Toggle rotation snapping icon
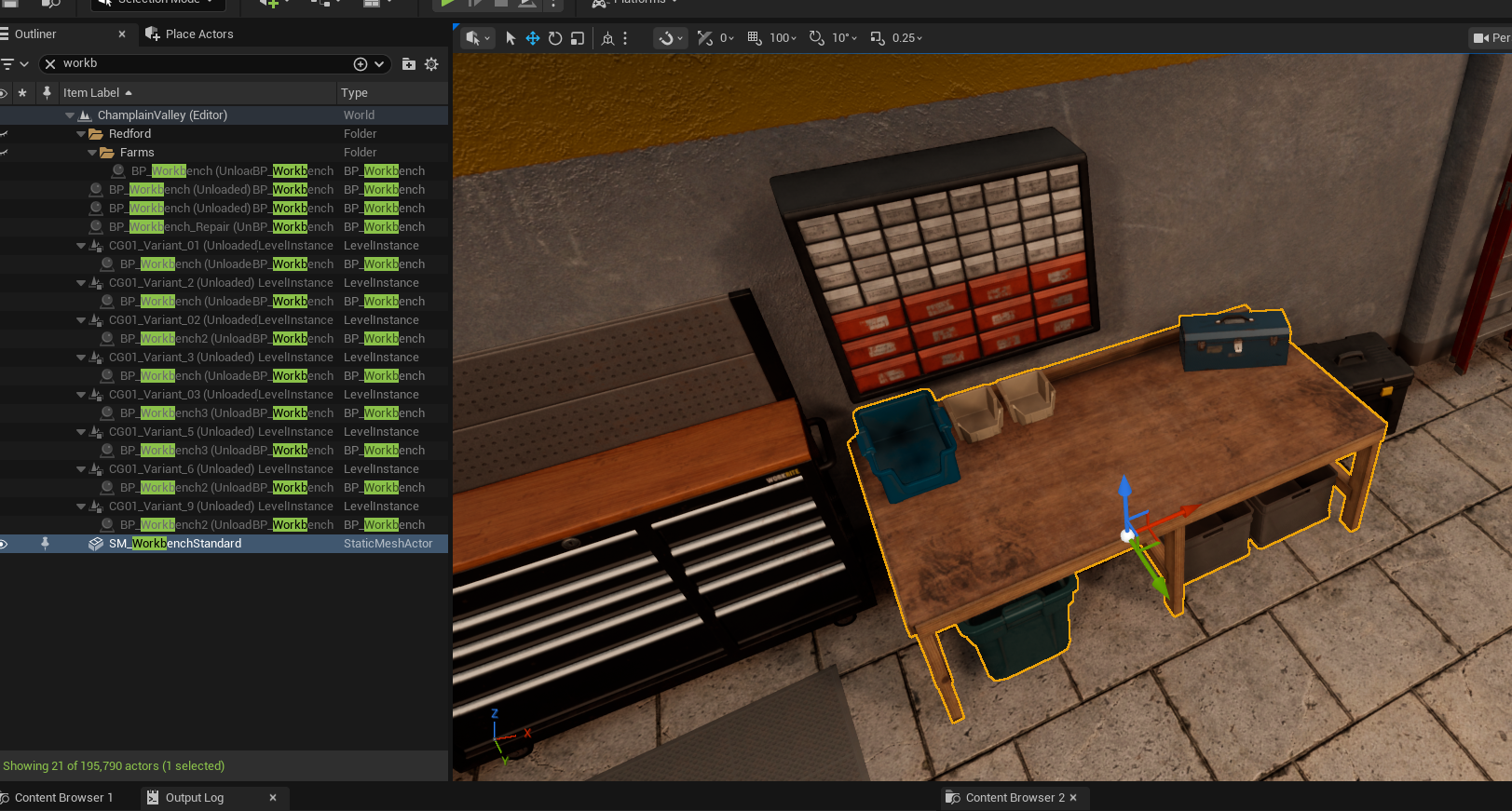 pos(817,38)
